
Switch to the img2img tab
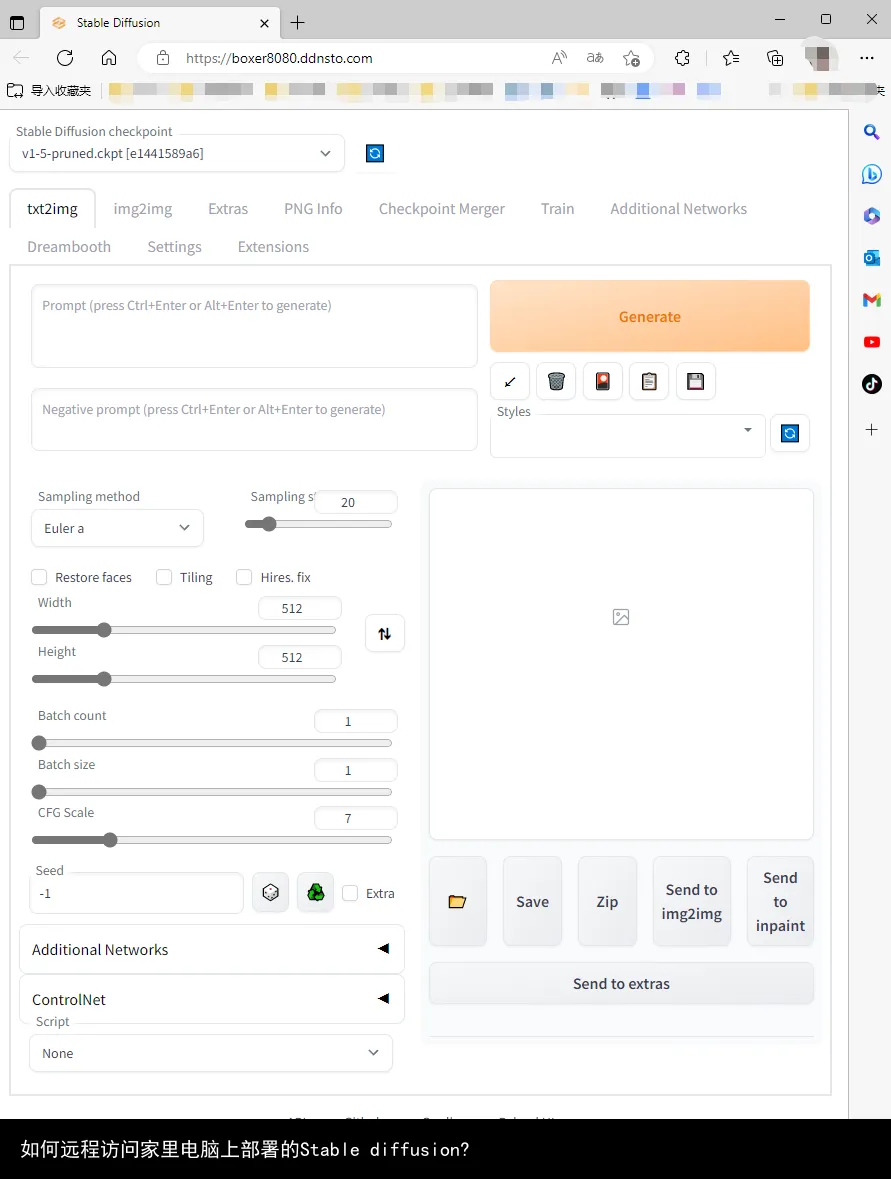(x=142, y=209)
